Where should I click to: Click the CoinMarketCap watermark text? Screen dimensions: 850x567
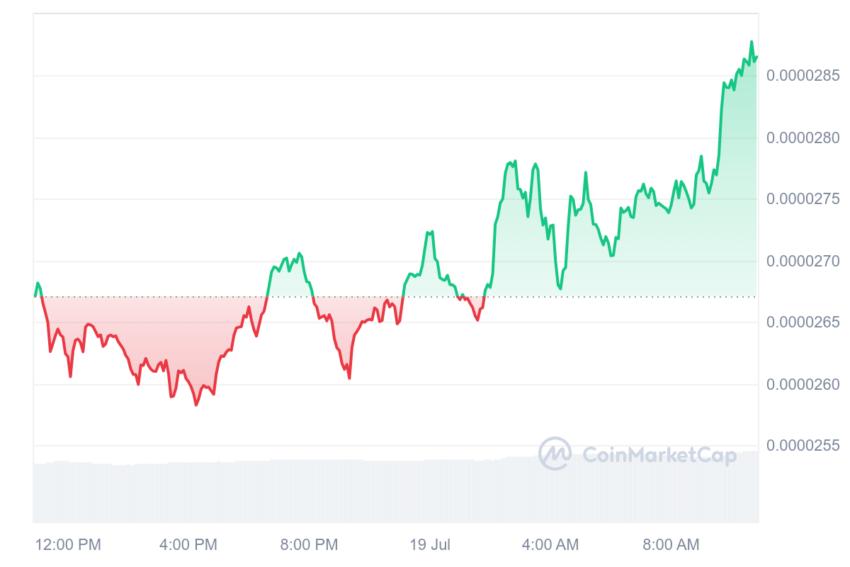click(x=659, y=455)
